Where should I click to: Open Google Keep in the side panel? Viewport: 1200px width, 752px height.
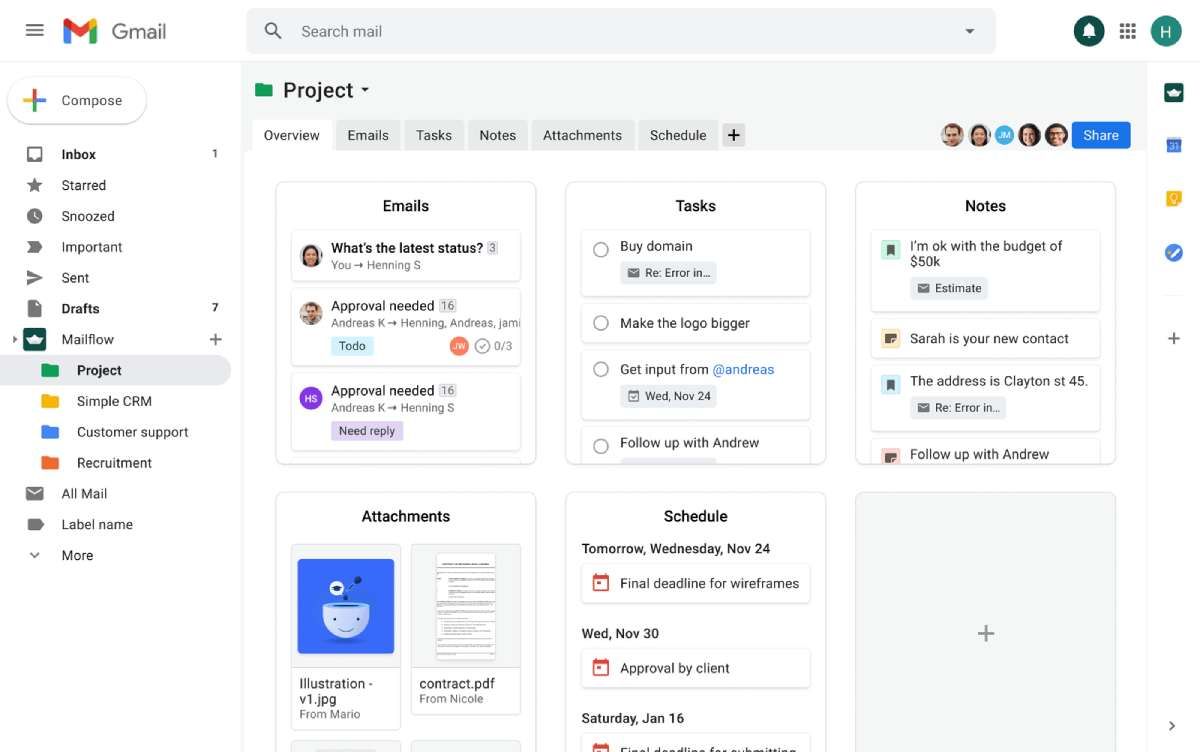coord(1174,199)
